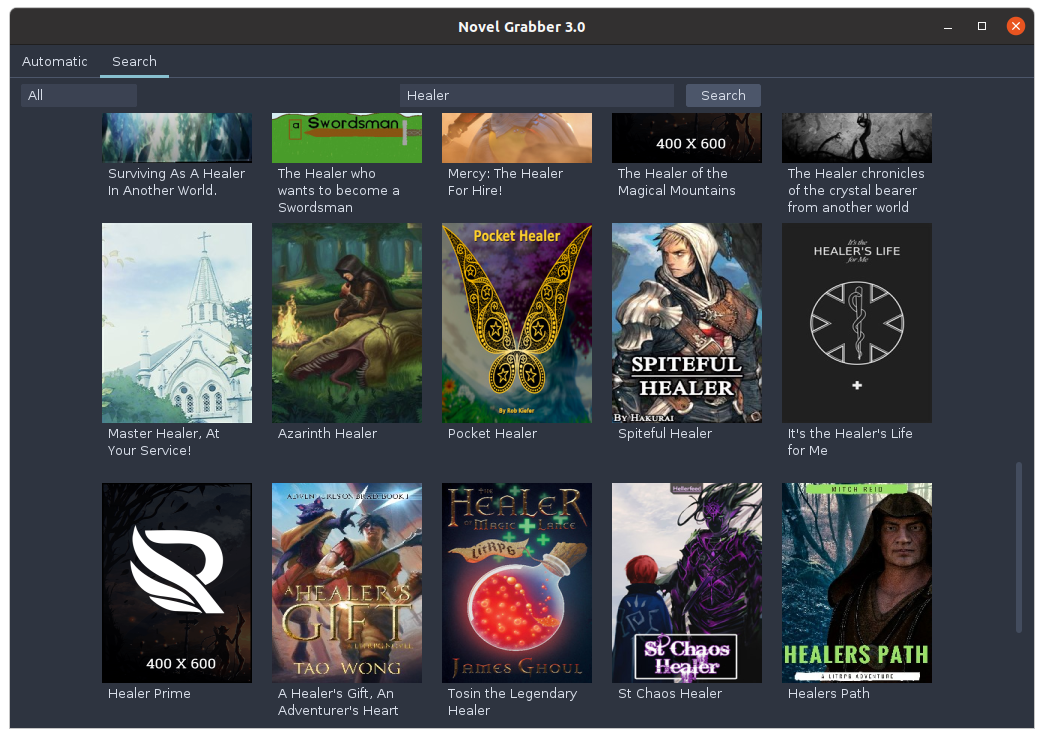Screen dimensions: 1044x738
Task: Select the Healers Path cover
Action: point(857,583)
